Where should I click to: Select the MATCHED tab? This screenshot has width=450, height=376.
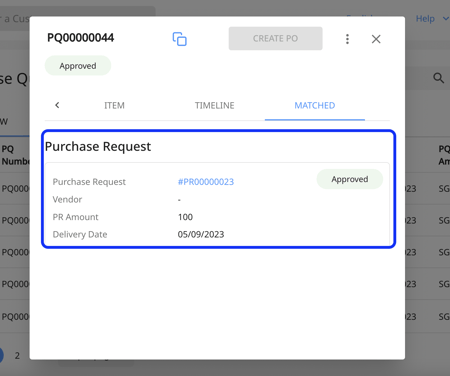point(315,106)
